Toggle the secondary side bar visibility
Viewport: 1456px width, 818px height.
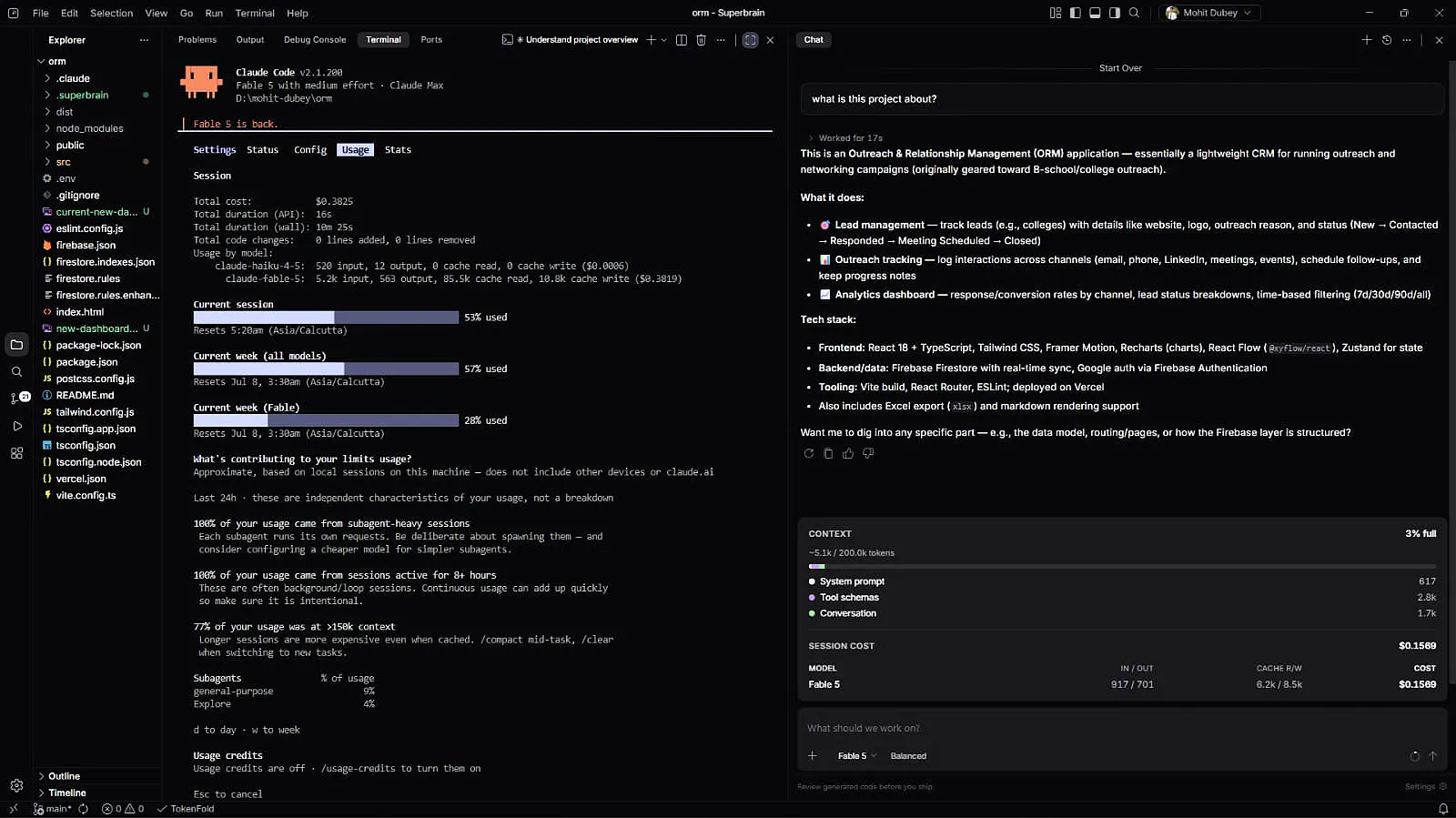1115,13
